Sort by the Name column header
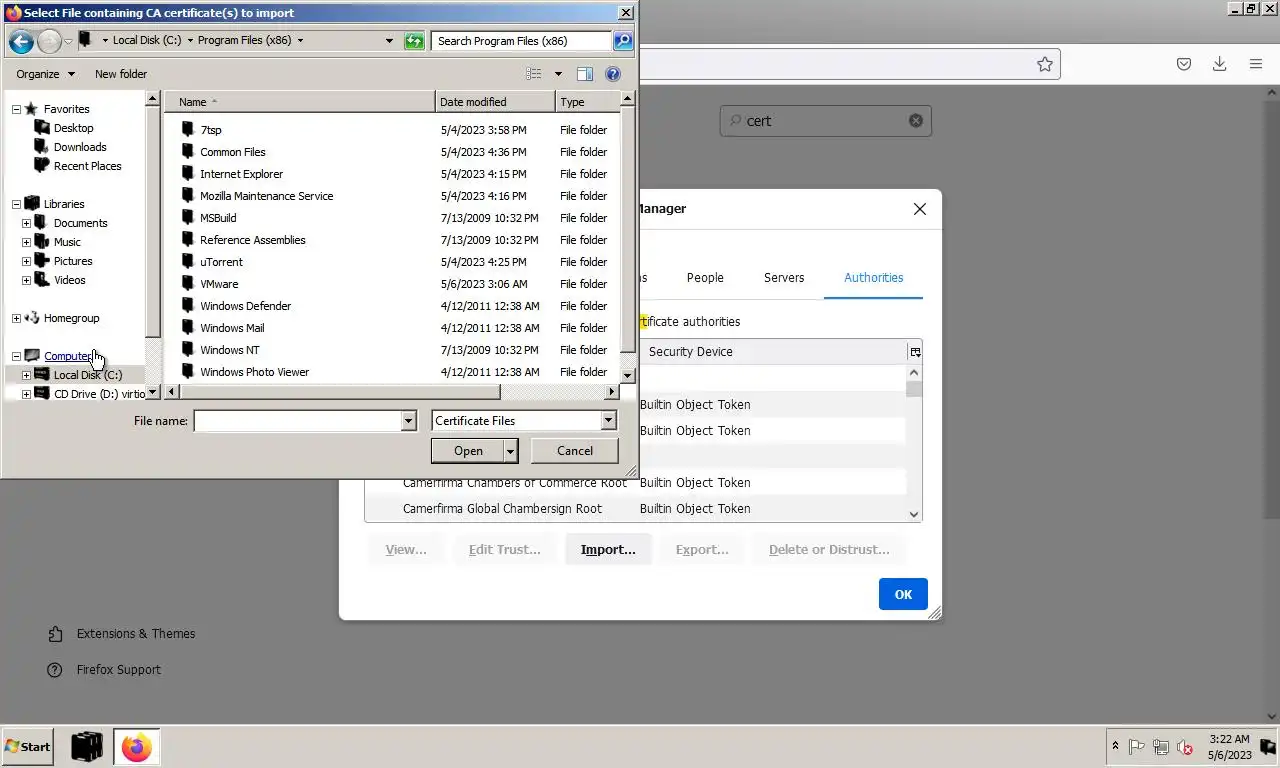Screen dimensions: 1280x768 click(300, 102)
